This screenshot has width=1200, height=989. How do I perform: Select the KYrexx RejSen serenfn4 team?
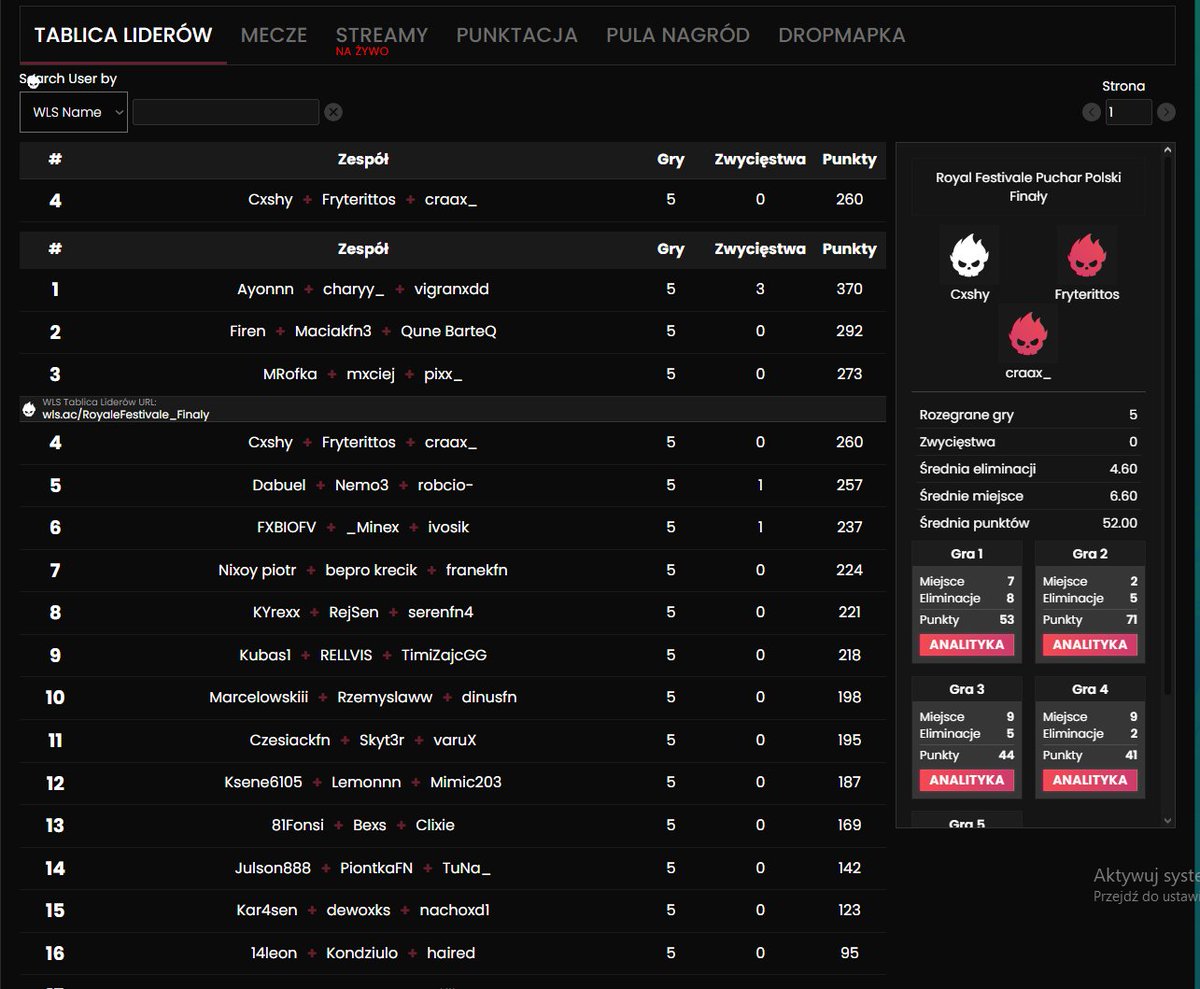[x=452, y=612]
